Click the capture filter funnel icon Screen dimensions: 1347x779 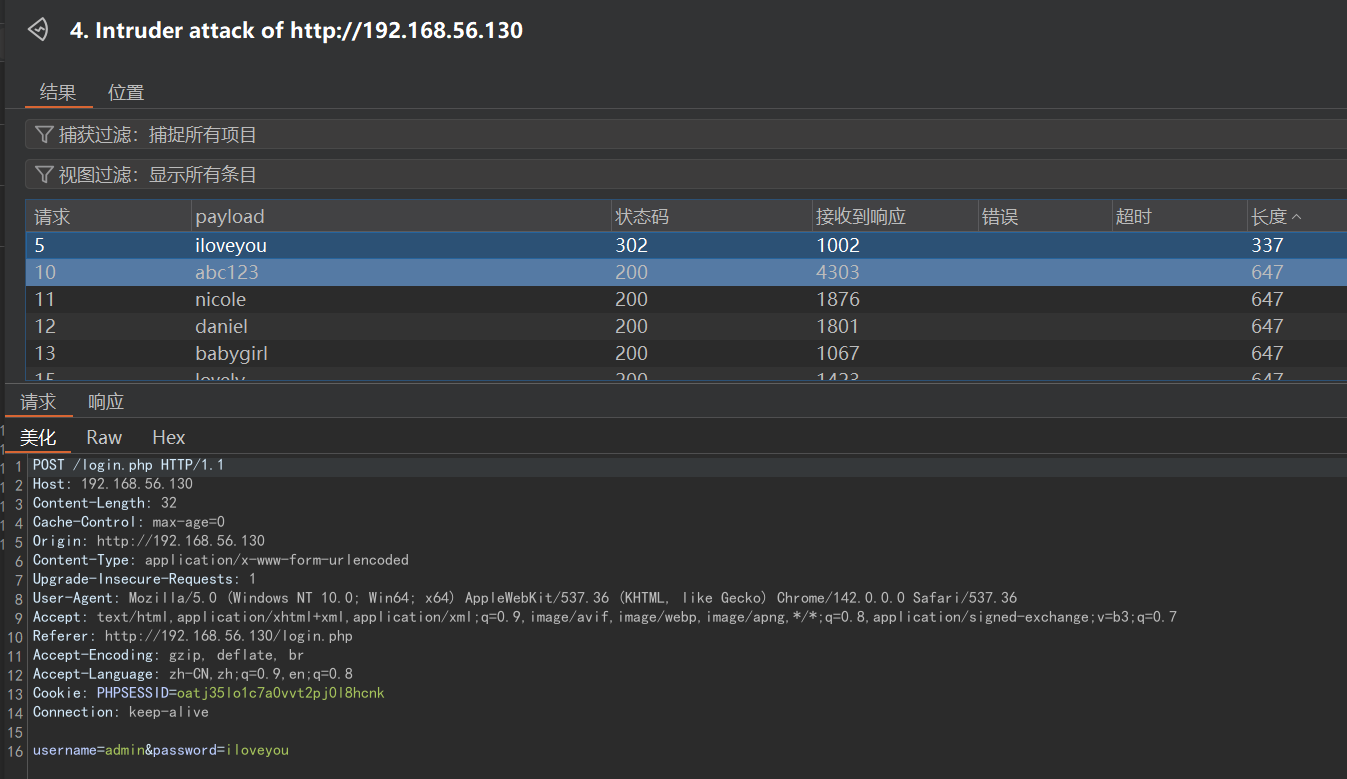pos(44,134)
